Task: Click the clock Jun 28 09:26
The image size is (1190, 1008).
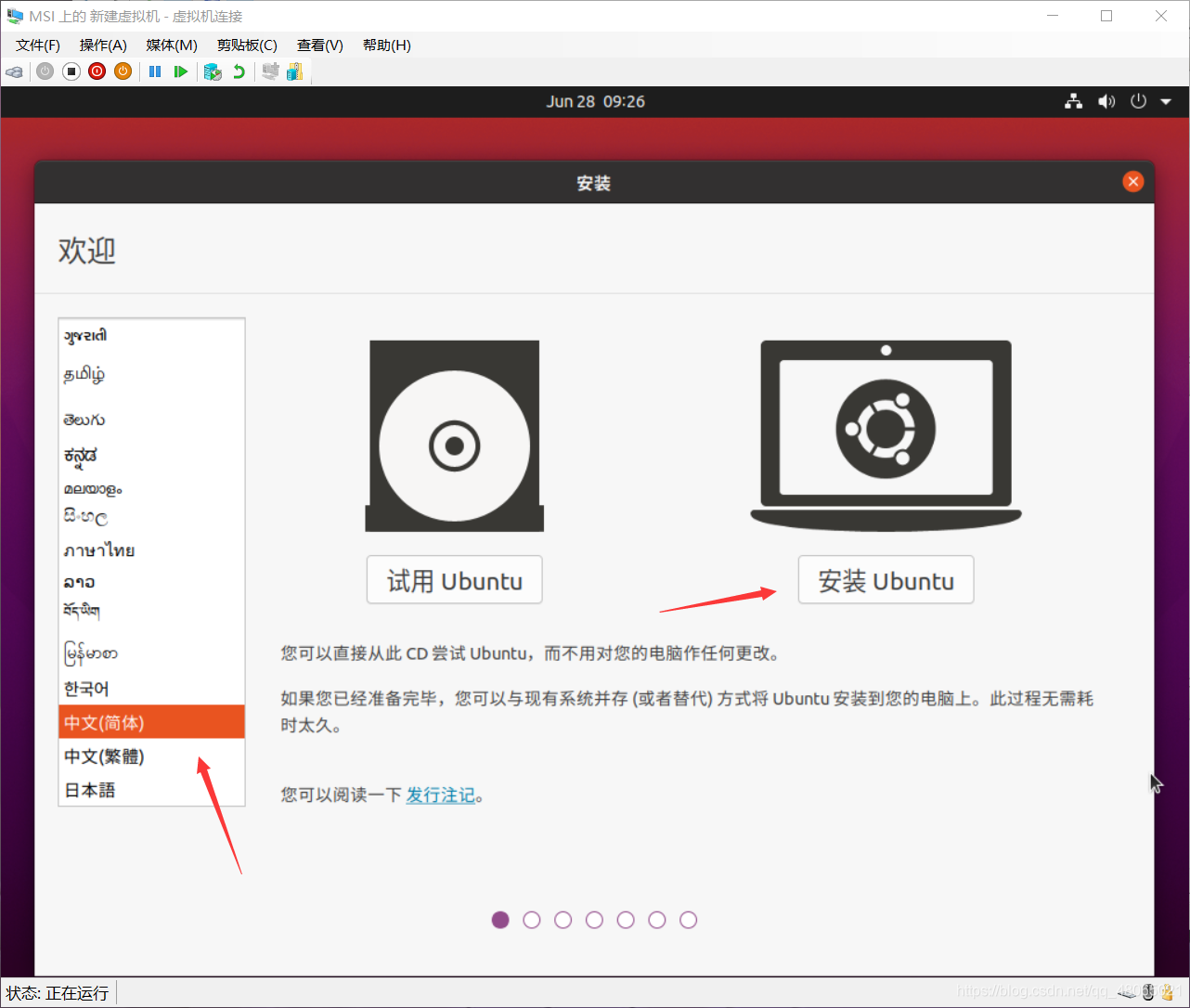Action: [595, 101]
